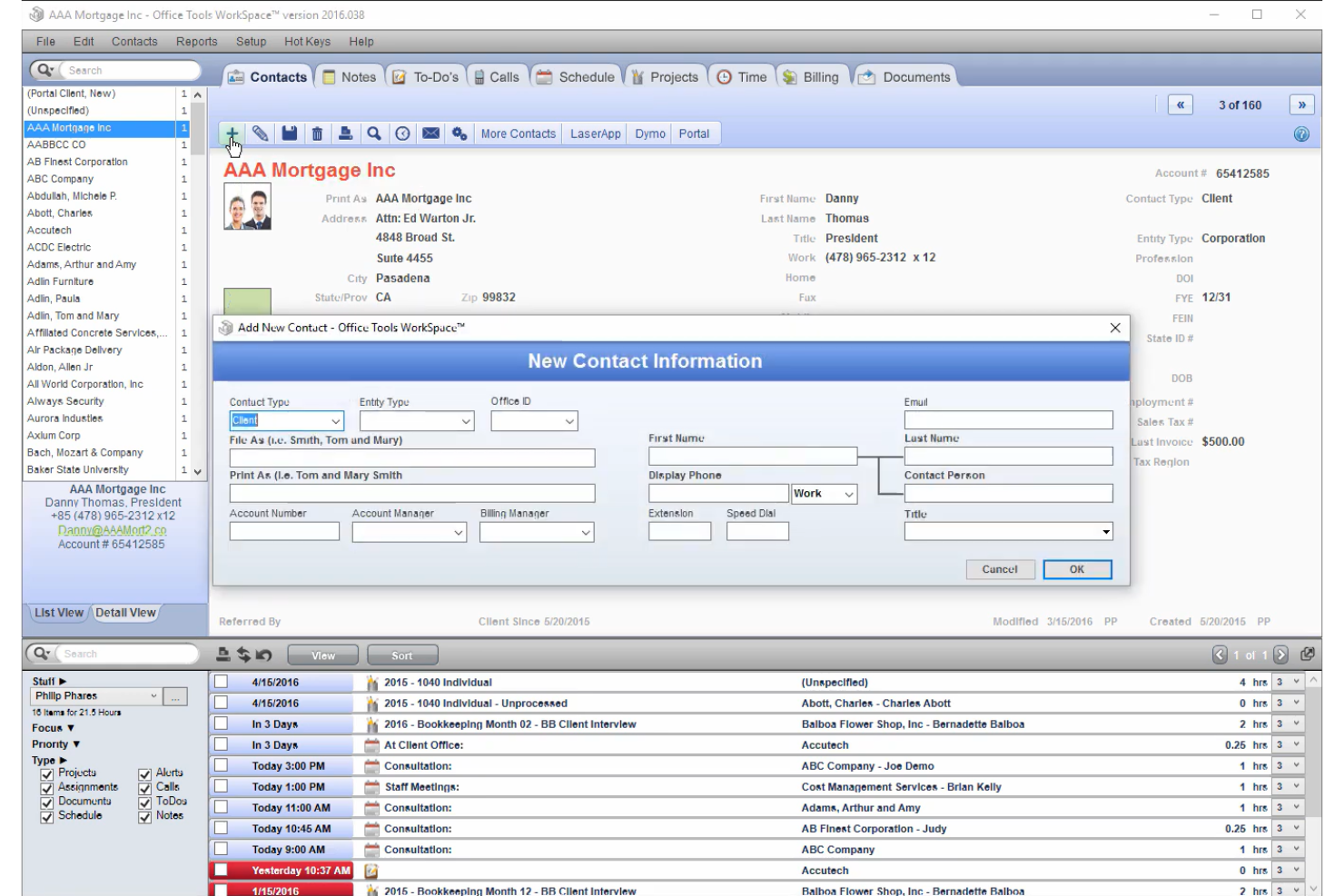The width and height of the screenshot is (1344, 896).
Task: Click the note icon in Yesterday 10:37 AM row
Action: point(371,871)
